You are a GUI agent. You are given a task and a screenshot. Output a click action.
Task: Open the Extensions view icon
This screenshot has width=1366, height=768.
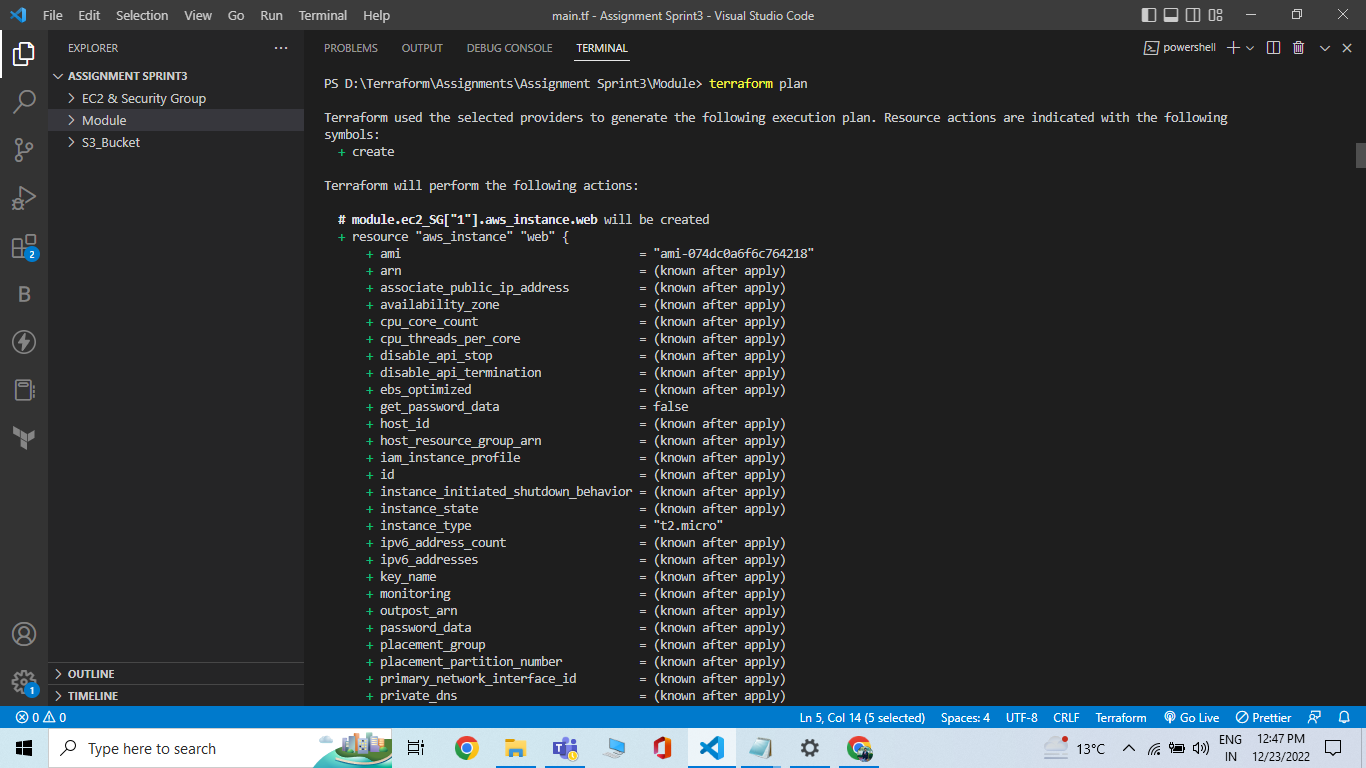(24, 246)
